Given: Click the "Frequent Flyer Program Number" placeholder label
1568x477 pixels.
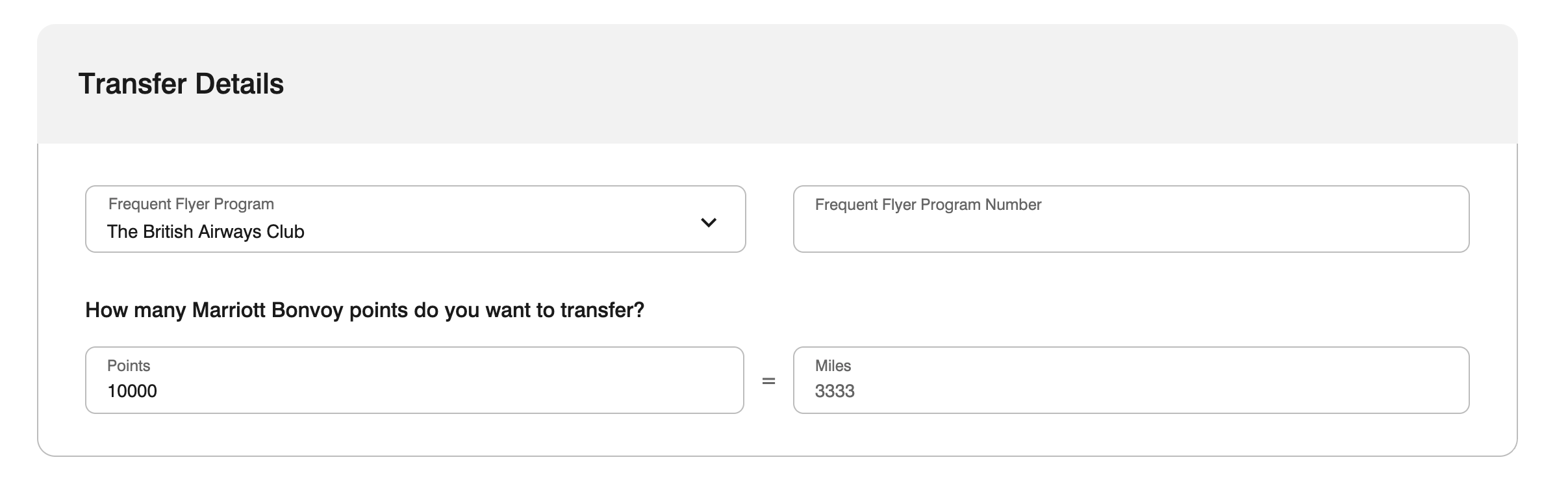Looking at the screenshot, I should coord(928,205).
